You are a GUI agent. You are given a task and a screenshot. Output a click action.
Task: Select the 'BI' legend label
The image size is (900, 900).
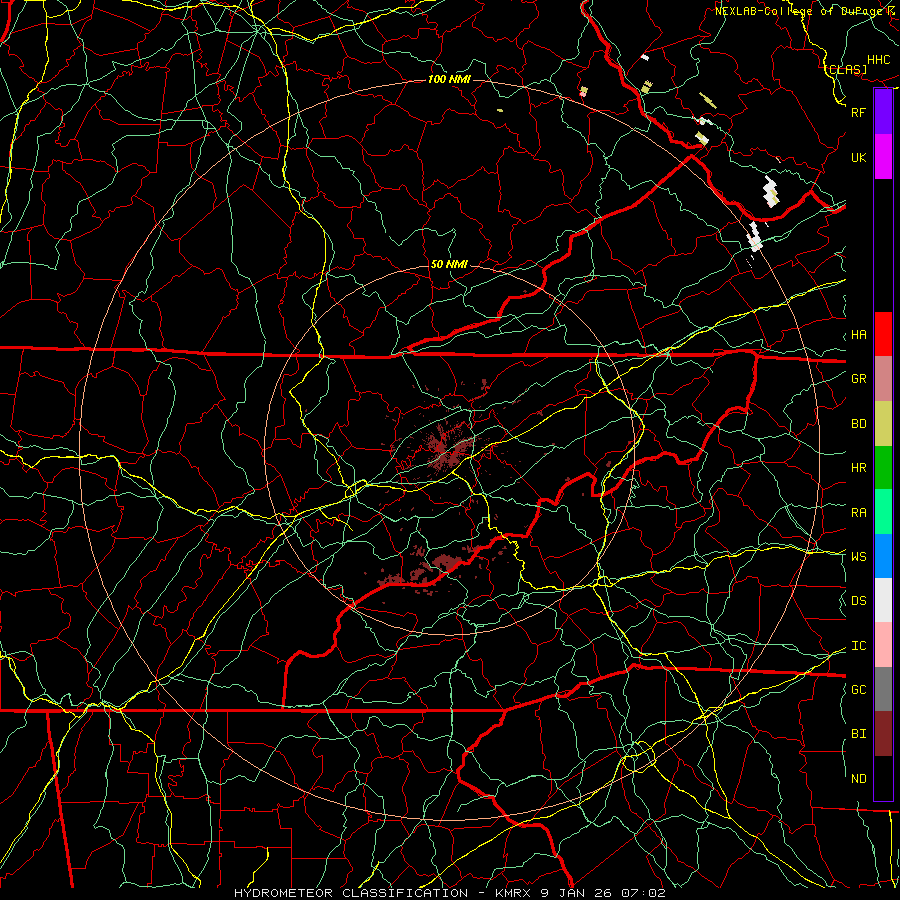click(858, 734)
